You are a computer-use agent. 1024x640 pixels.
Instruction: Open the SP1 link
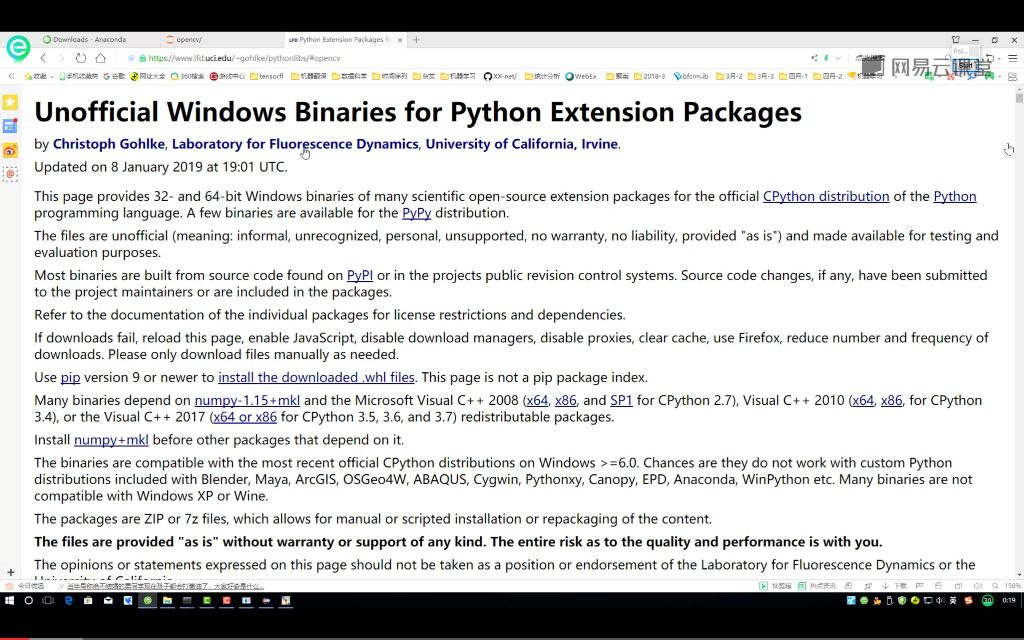pos(621,400)
